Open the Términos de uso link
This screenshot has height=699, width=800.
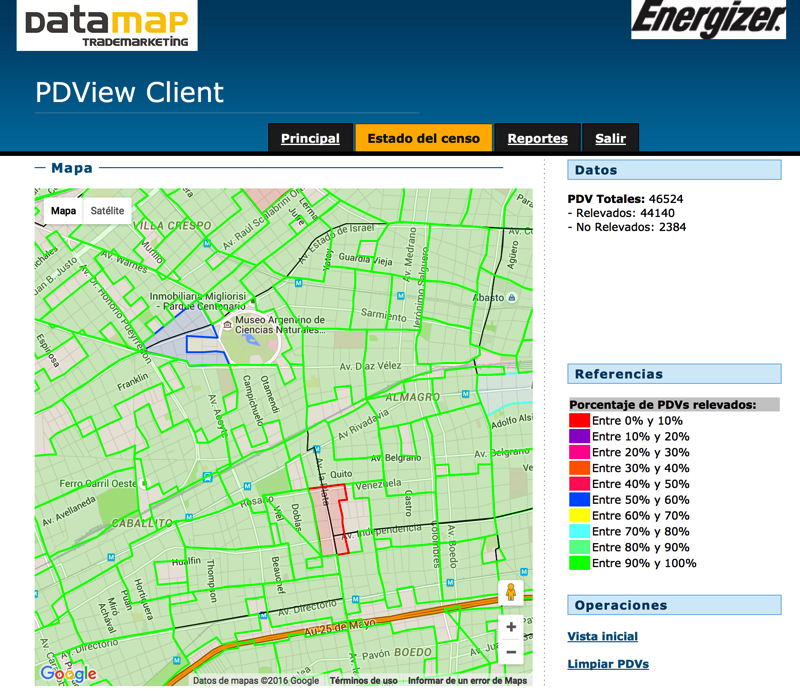click(363, 681)
